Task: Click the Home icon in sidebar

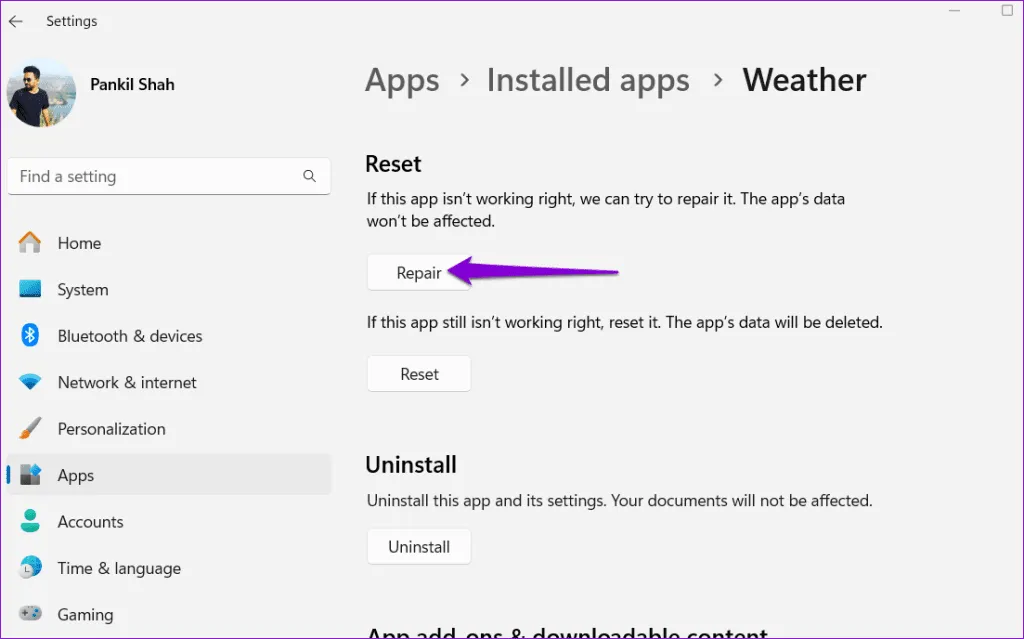Action: (x=30, y=243)
